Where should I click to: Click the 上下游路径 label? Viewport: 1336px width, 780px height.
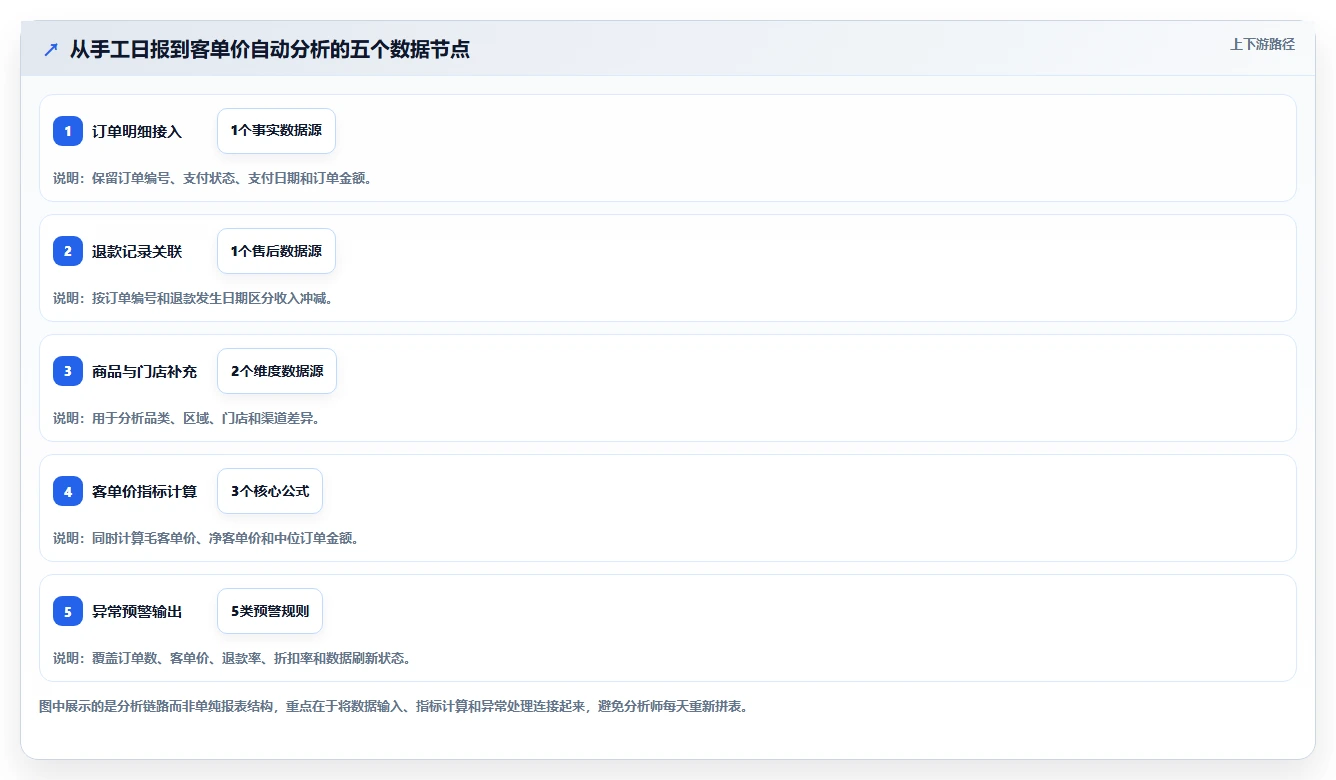pyautogui.click(x=1262, y=44)
